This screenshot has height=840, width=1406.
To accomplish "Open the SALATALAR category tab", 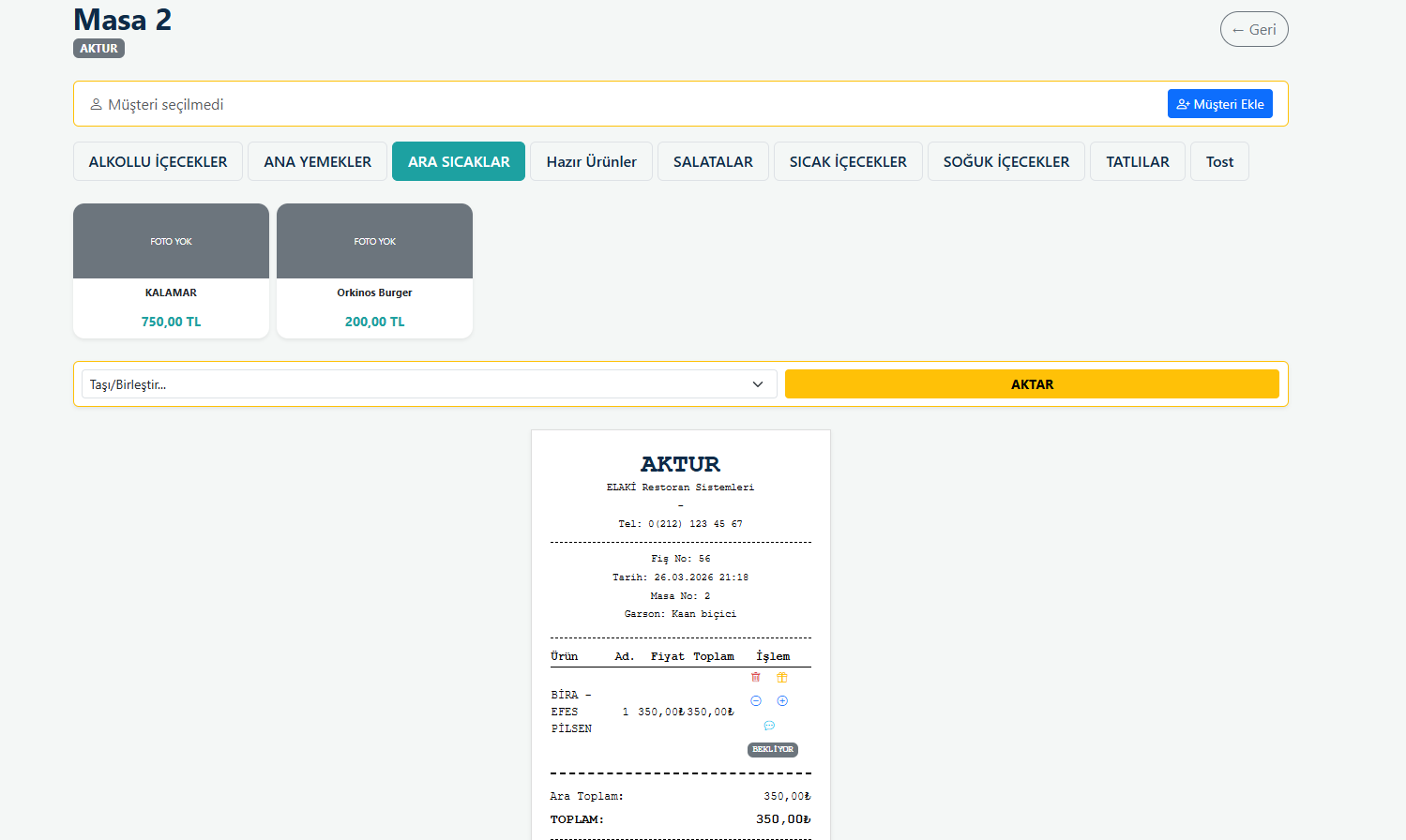I will point(713,161).
